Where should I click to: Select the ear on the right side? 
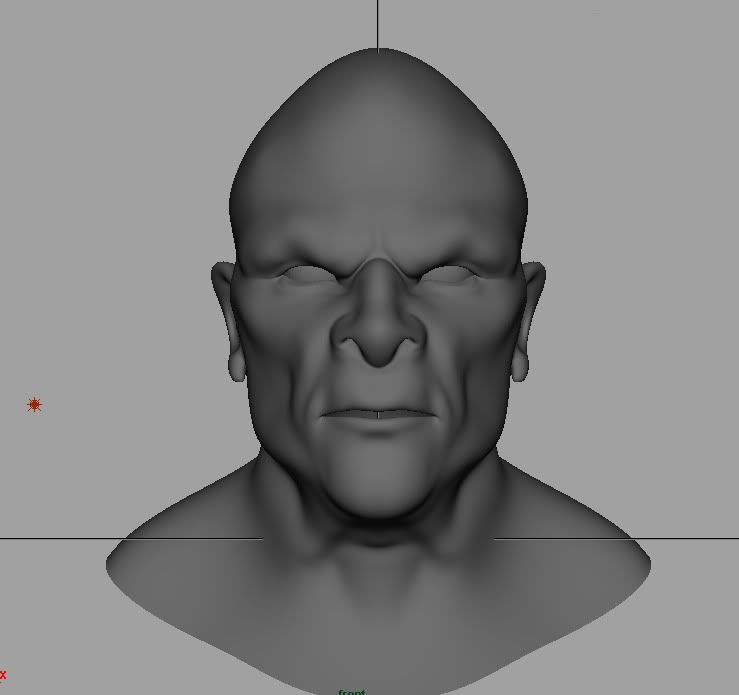tap(529, 320)
